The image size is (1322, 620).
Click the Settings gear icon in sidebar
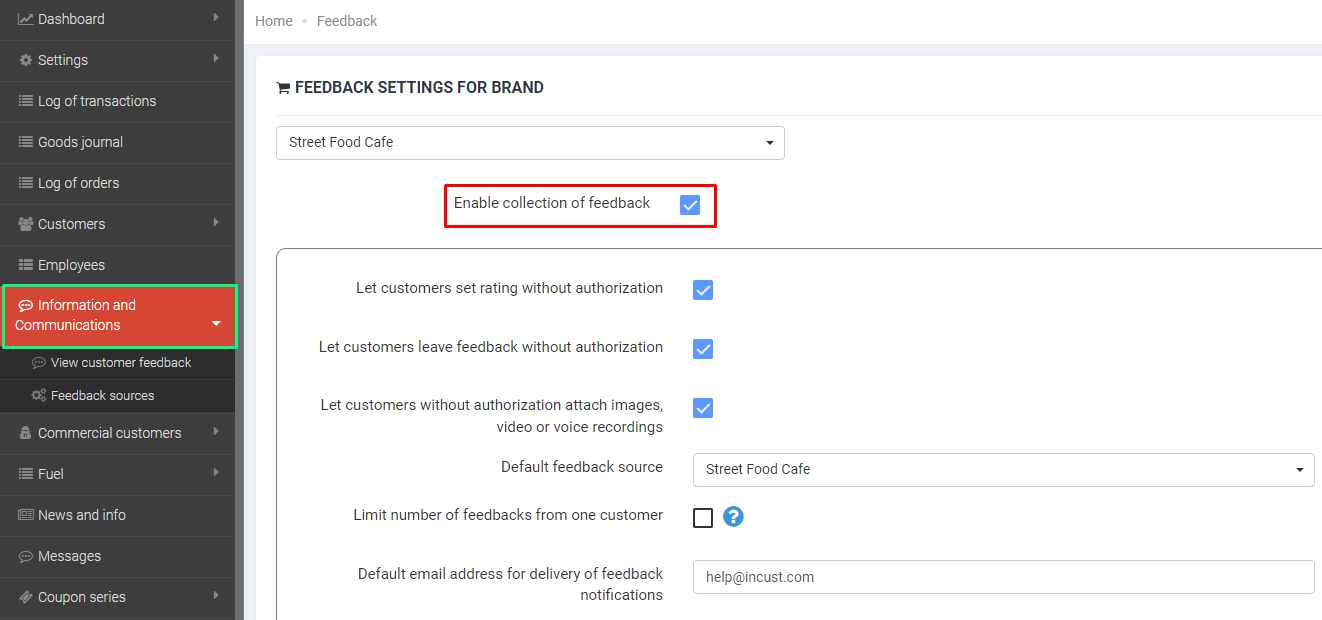point(26,60)
